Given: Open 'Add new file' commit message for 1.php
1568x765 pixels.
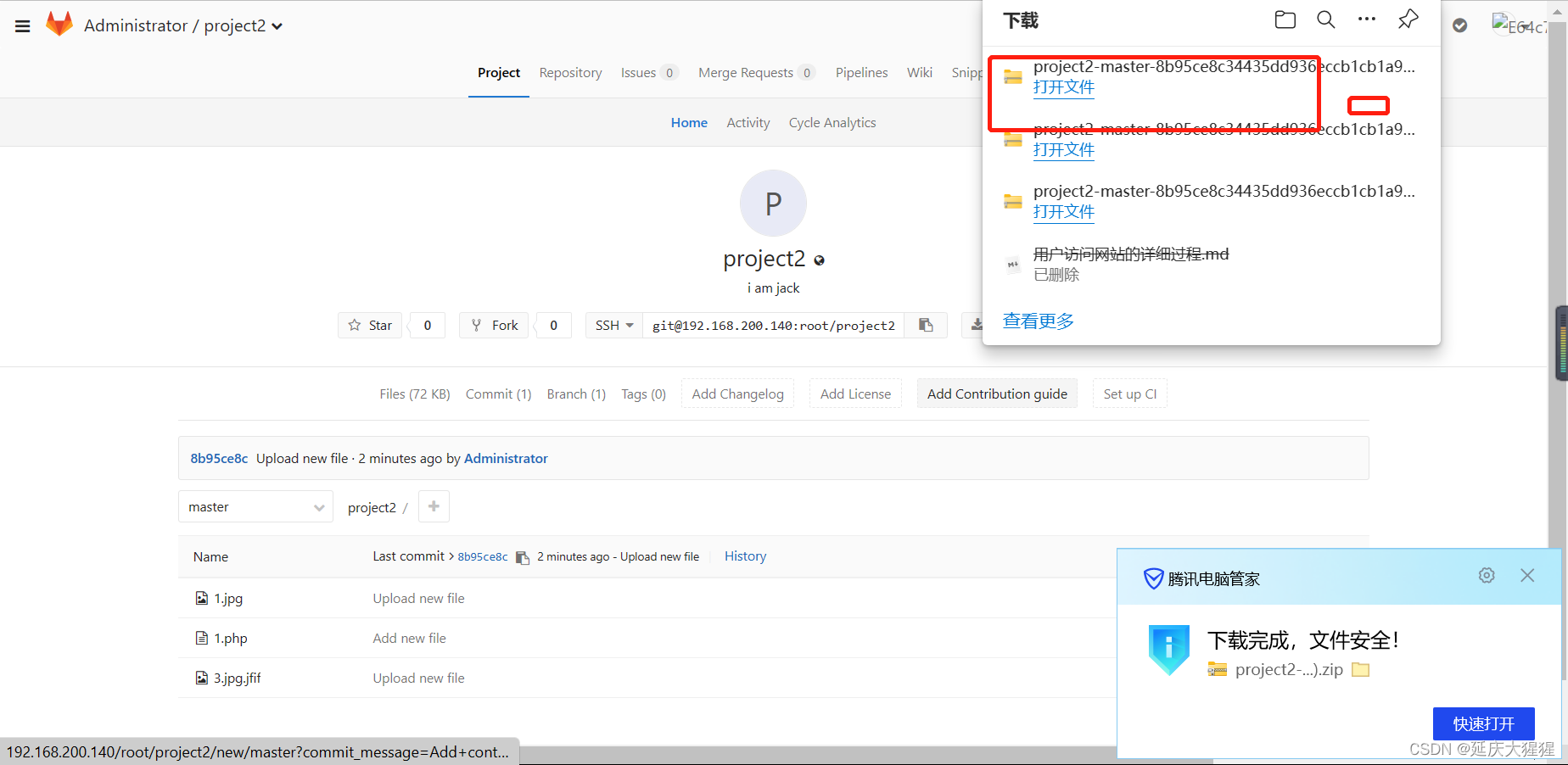Looking at the screenshot, I should (409, 639).
